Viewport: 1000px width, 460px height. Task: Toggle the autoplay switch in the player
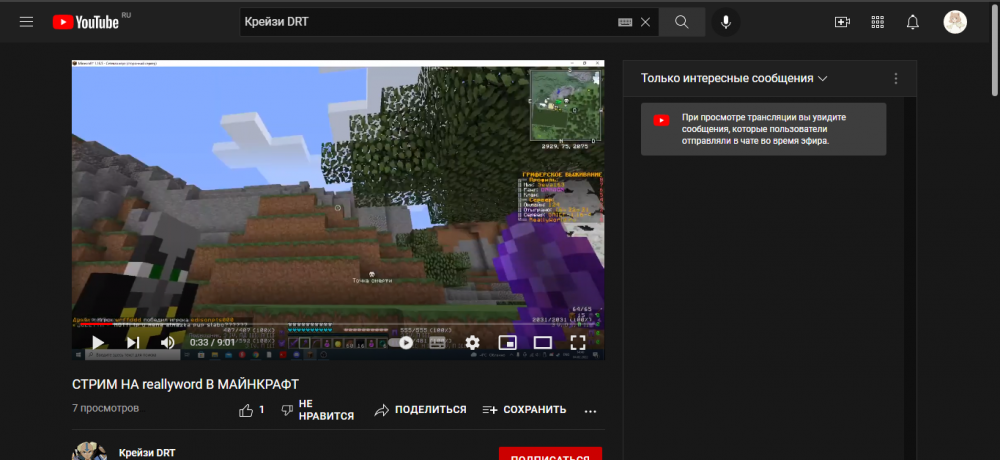click(401, 343)
